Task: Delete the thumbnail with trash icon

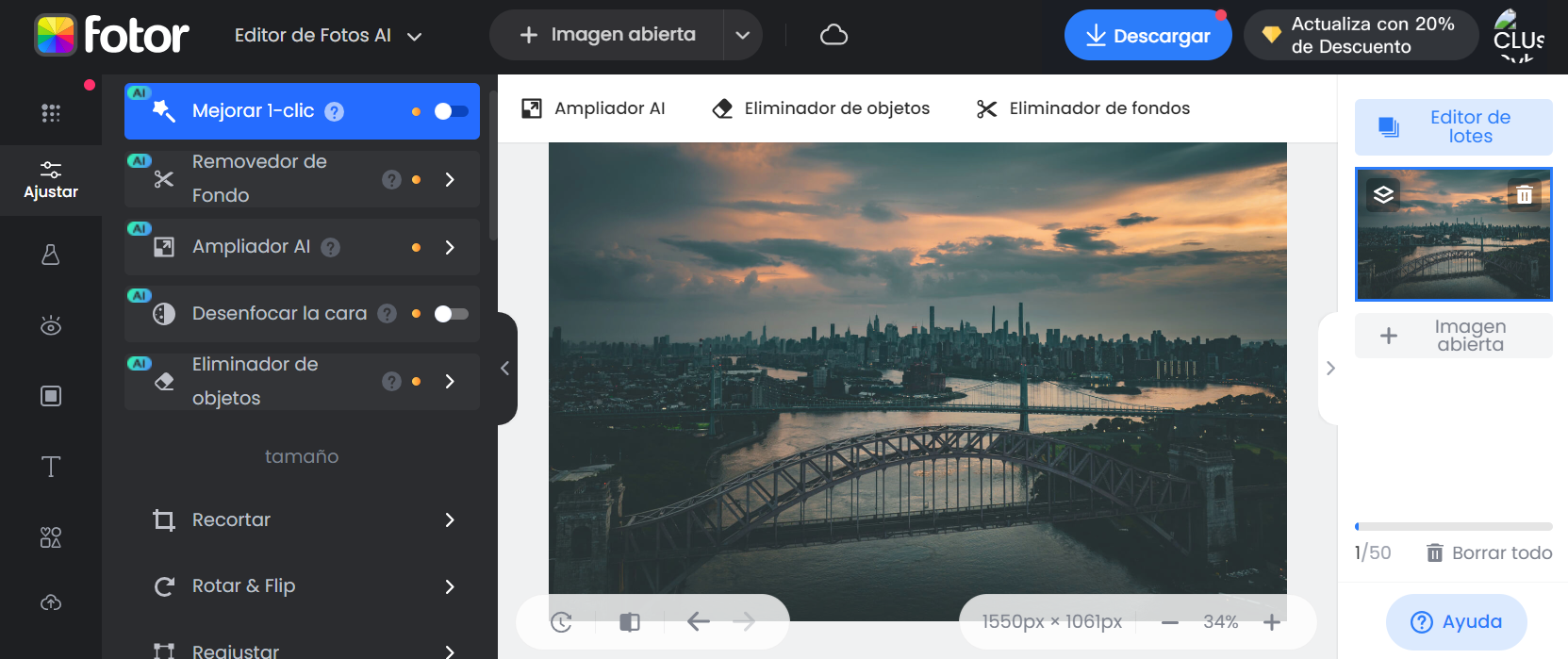Action: [1524, 195]
